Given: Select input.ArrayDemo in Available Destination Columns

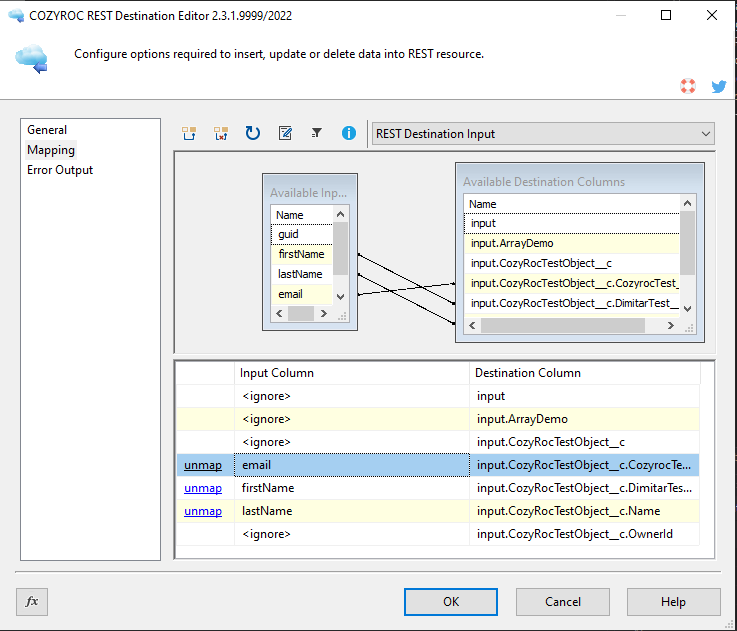Looking at the screenshot, I should [x=512, y=243].
